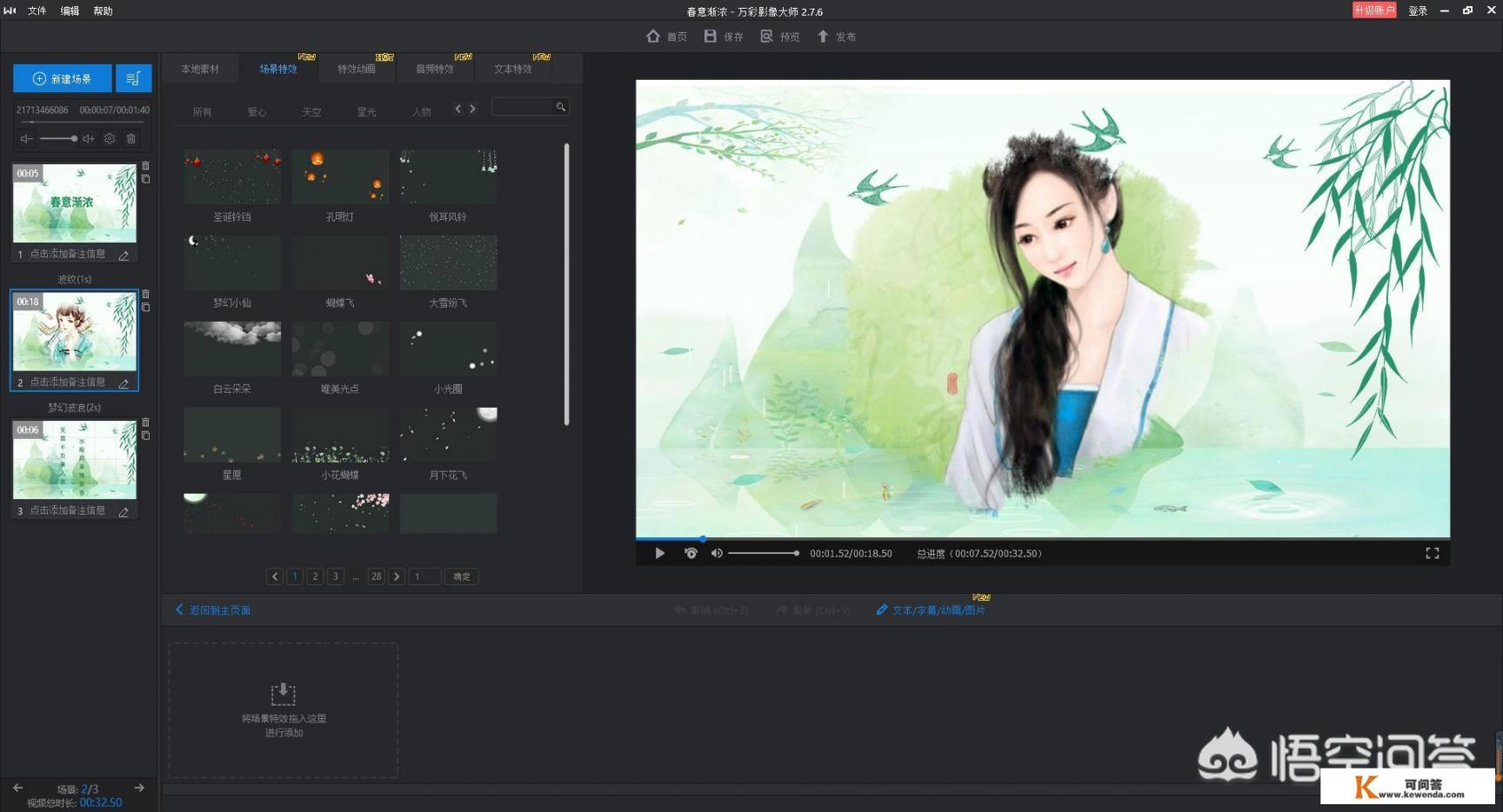Go to next effects page
1503x812 pixels.
(x=397, y=576)
